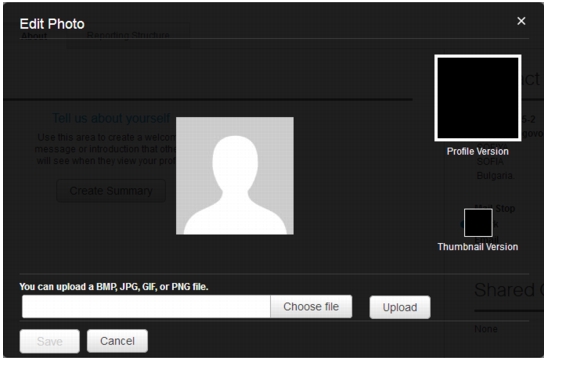This screenshot has height=378, width=576.
Task: Select the Profile Version preview box
Action: coord(478,98)
